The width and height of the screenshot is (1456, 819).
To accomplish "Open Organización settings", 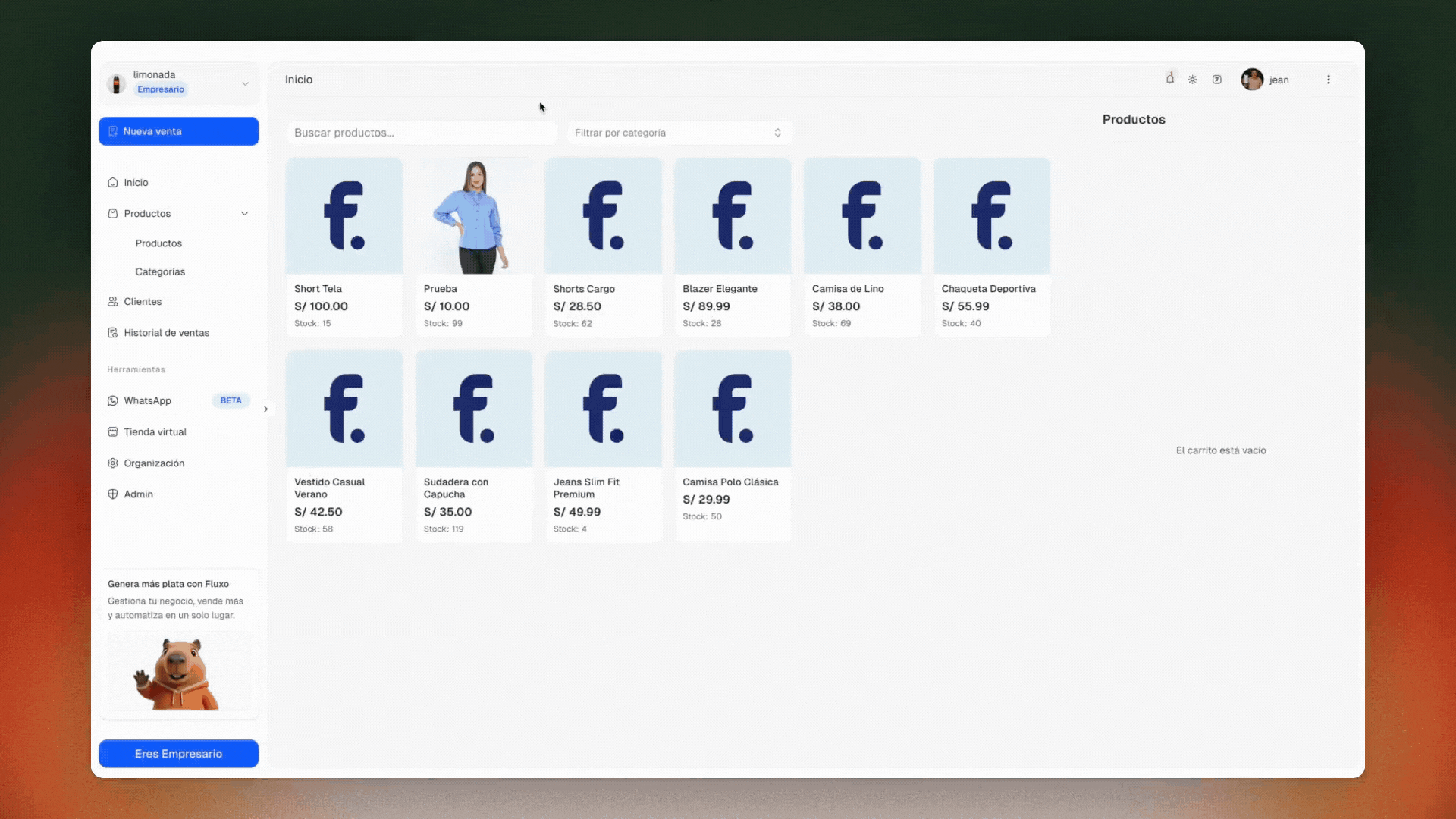I will [154, 463].
